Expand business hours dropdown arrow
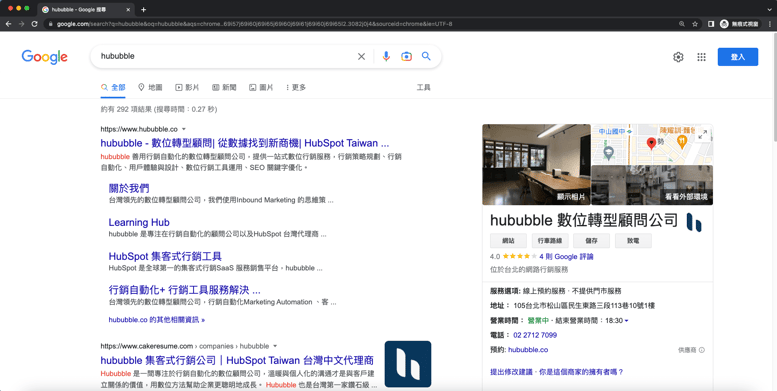Image resolution: width=777 pixels, height=391 pixels. (x=626, y=321)
